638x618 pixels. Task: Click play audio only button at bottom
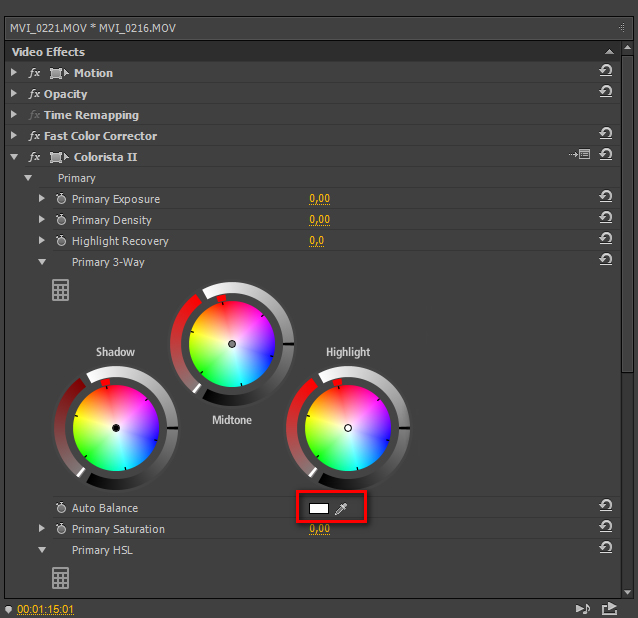pyautogui.click(x=583, y=609)
